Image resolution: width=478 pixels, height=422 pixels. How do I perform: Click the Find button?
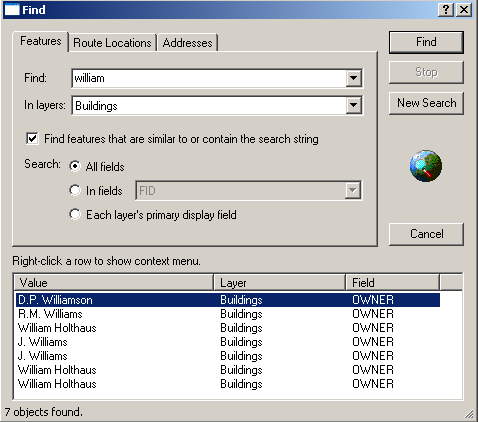tap(426, 42)
